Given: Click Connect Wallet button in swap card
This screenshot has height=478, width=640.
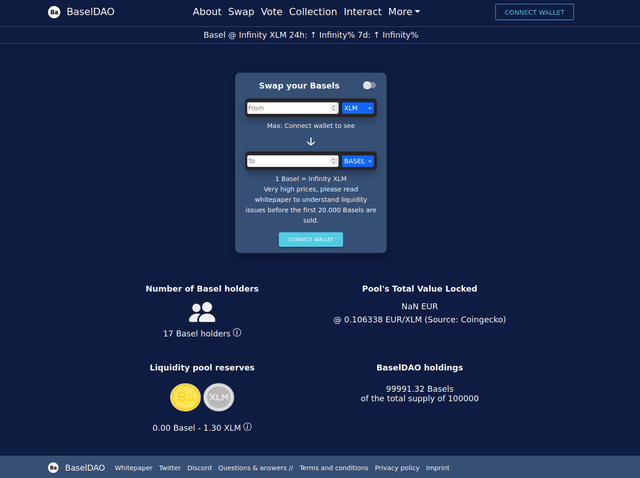Looking at the screenshot, I should 311,240.
